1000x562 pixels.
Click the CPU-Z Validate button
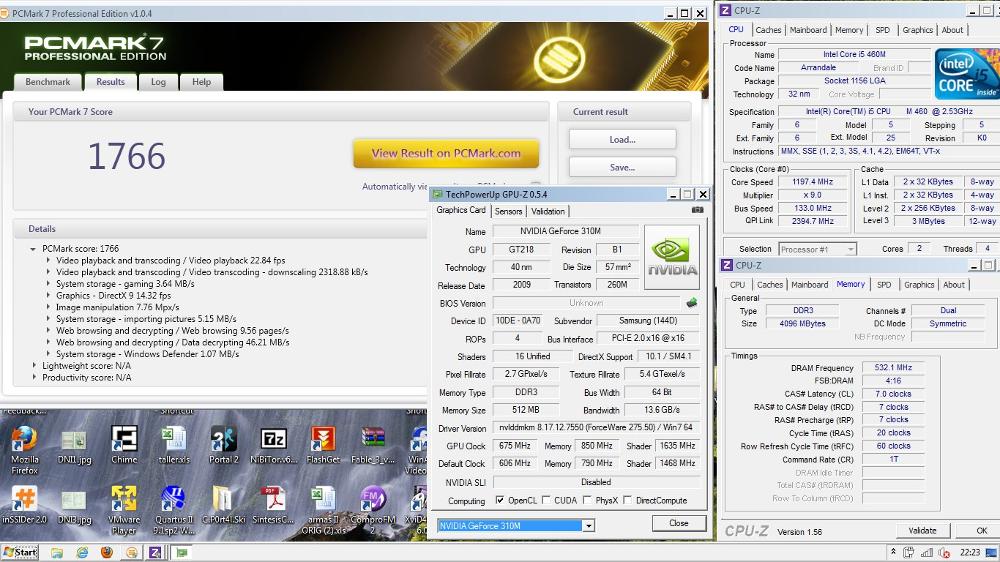[922, 530]
